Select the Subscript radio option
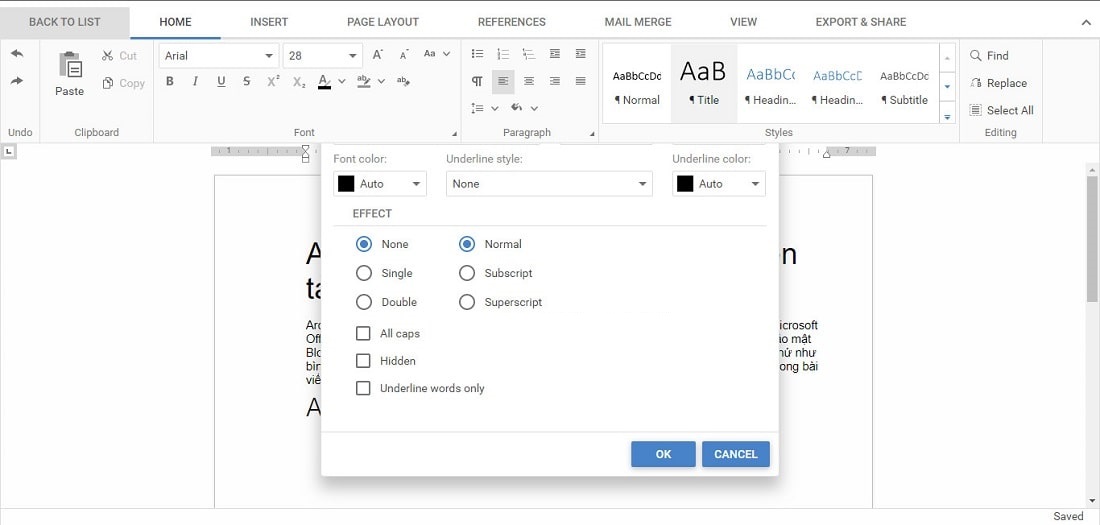The height and width of the screenshot is (525, 1100). 467,273
